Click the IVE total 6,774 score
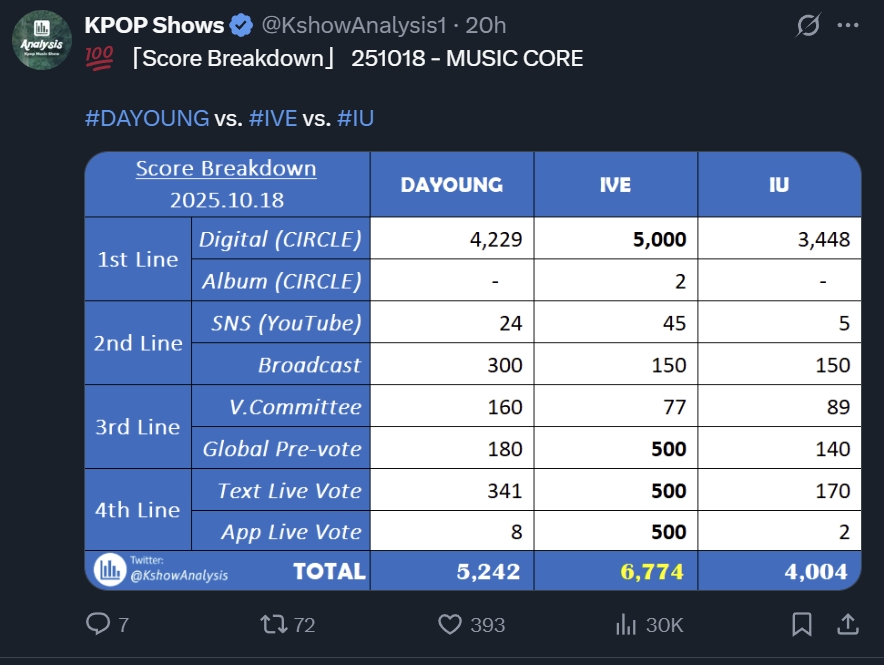Viewport: 884px width, 665px height. (x=654, y=572)
